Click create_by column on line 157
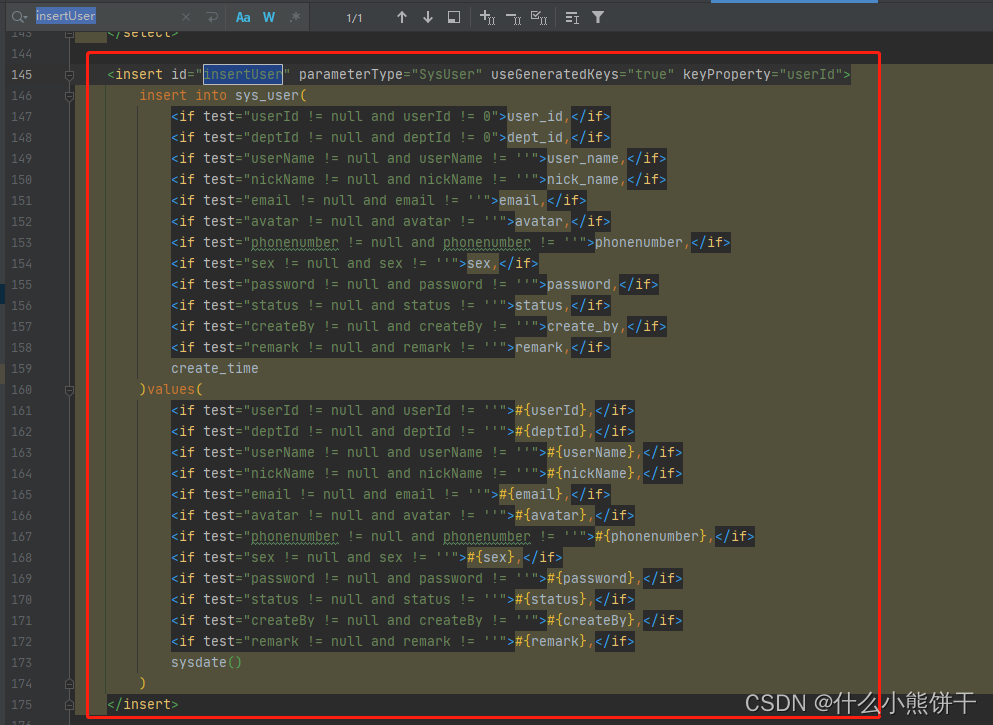Image resolution: width=993 pixels, height=725 pixels. [583, 327]
